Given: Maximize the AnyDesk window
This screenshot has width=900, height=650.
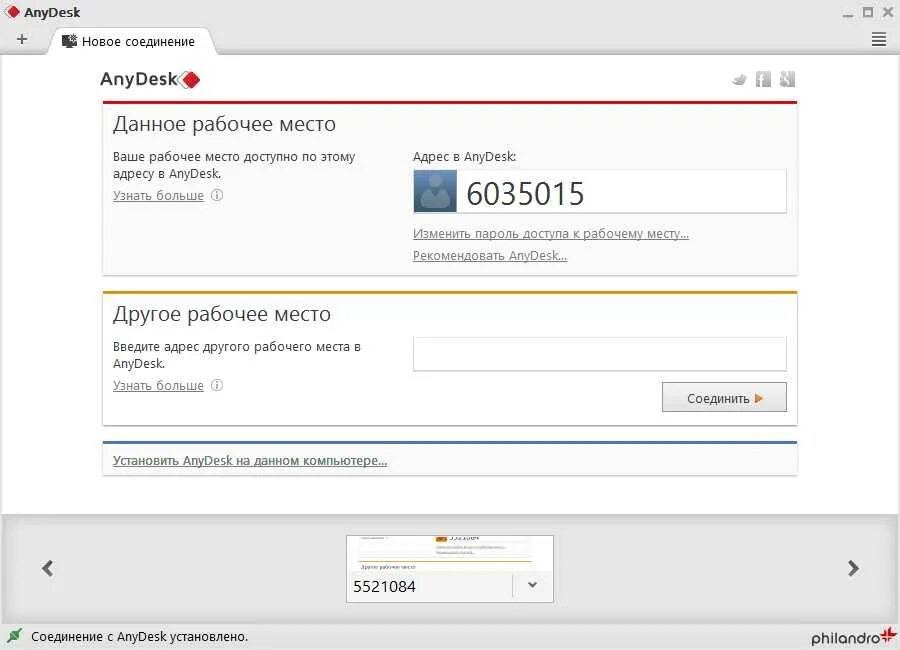Looking at the screenshot, I should pos(868,12).
